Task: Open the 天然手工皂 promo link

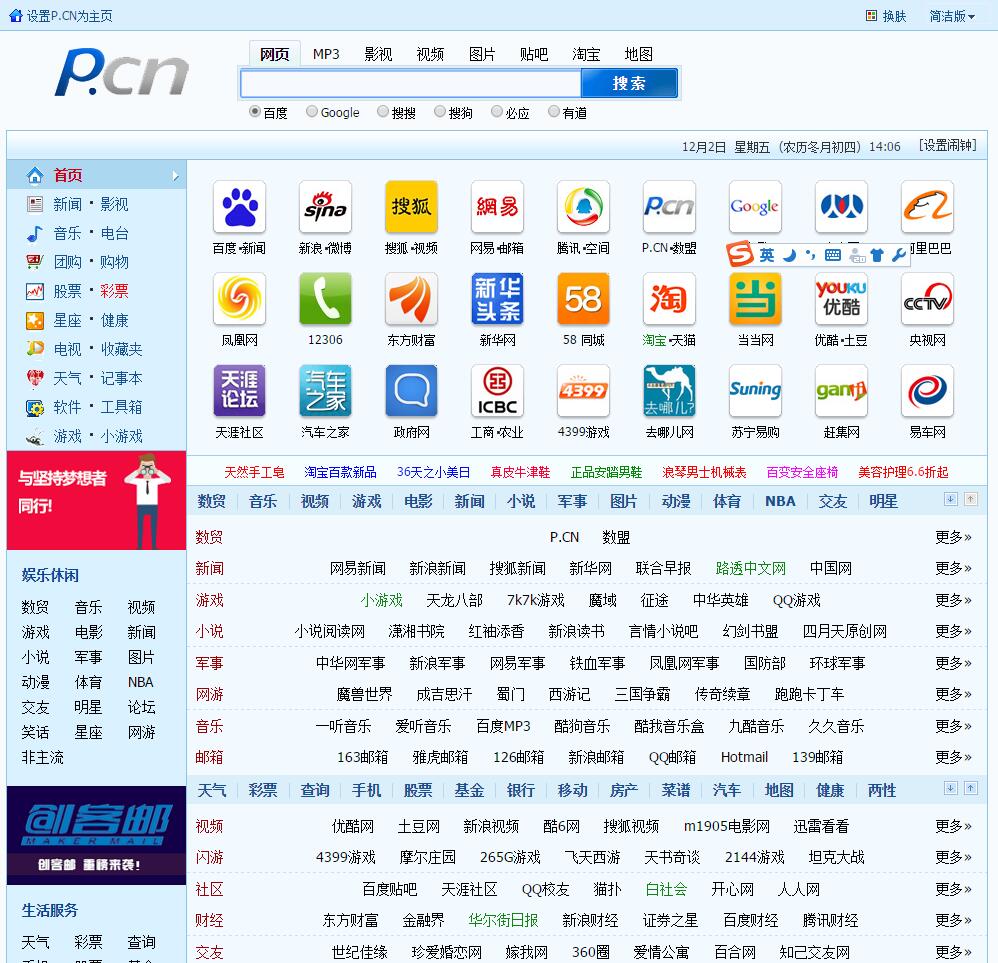Action: coord(254,472)
